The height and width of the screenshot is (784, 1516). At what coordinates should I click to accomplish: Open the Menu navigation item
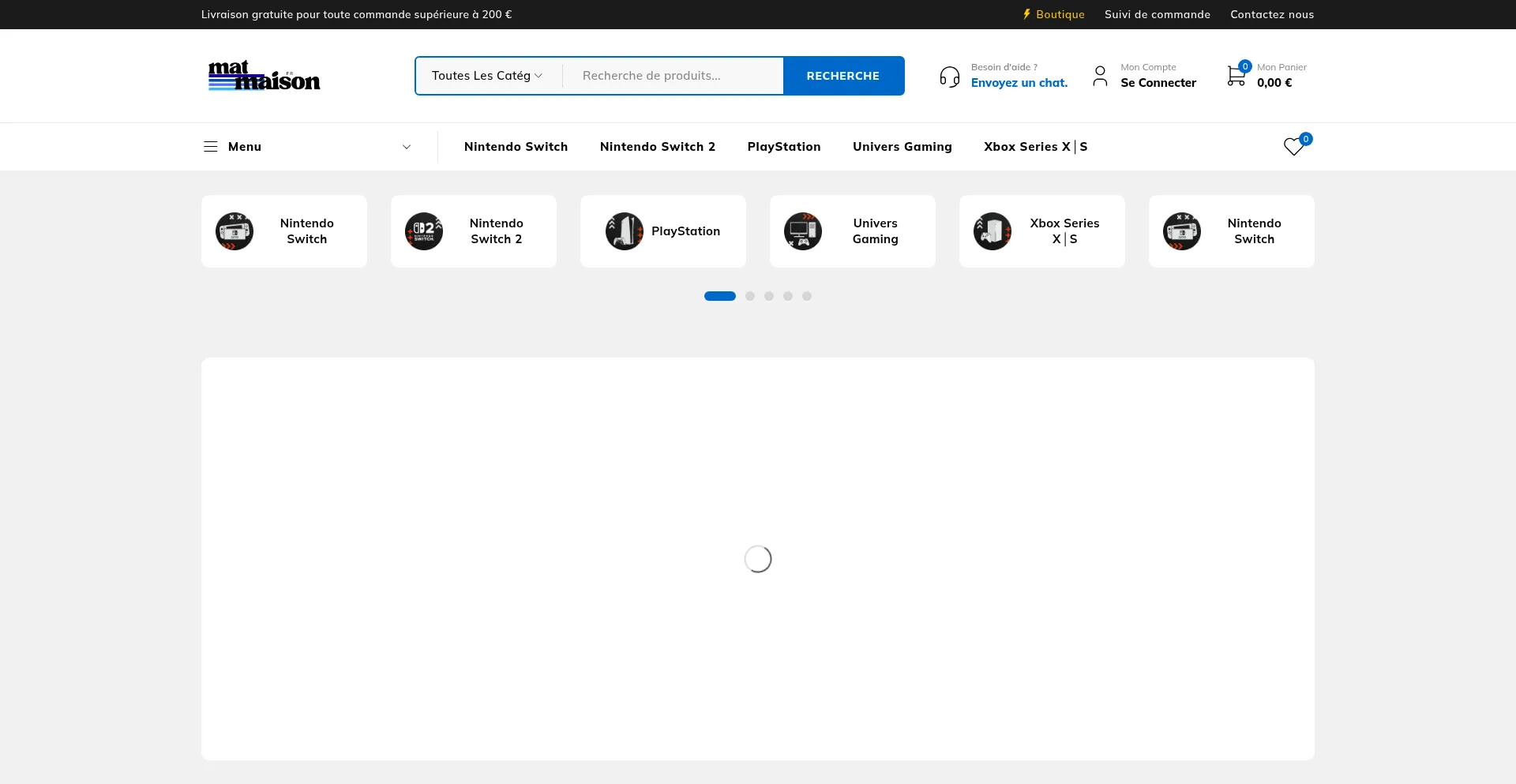click(x=245, y=147)
